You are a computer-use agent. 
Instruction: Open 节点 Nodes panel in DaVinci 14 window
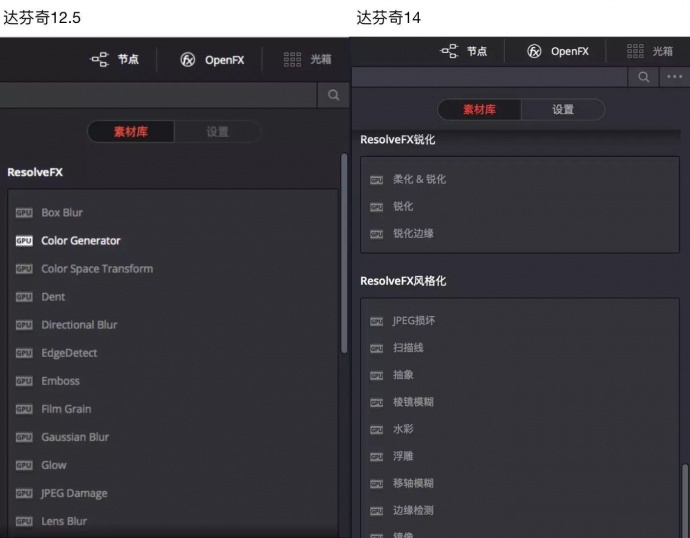(463, 51)
